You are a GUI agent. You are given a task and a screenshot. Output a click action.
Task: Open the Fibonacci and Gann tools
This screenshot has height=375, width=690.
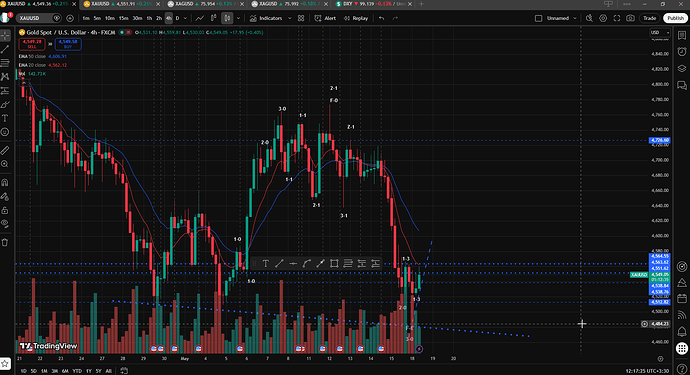(x=5, y=63)
